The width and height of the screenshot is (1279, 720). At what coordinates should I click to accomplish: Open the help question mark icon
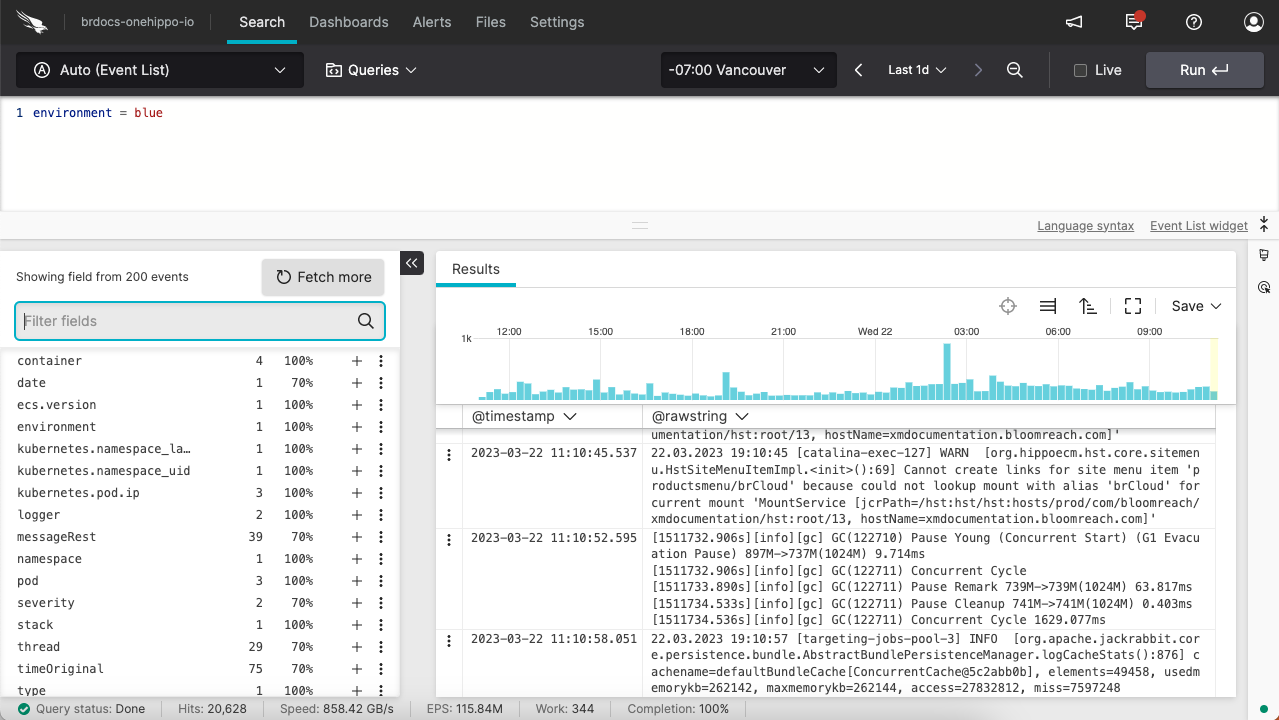coord(1193,22)
